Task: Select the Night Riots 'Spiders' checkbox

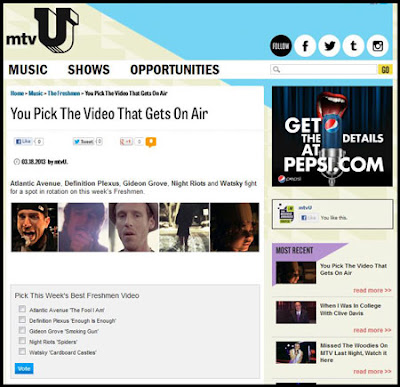Action: [22, 341]
